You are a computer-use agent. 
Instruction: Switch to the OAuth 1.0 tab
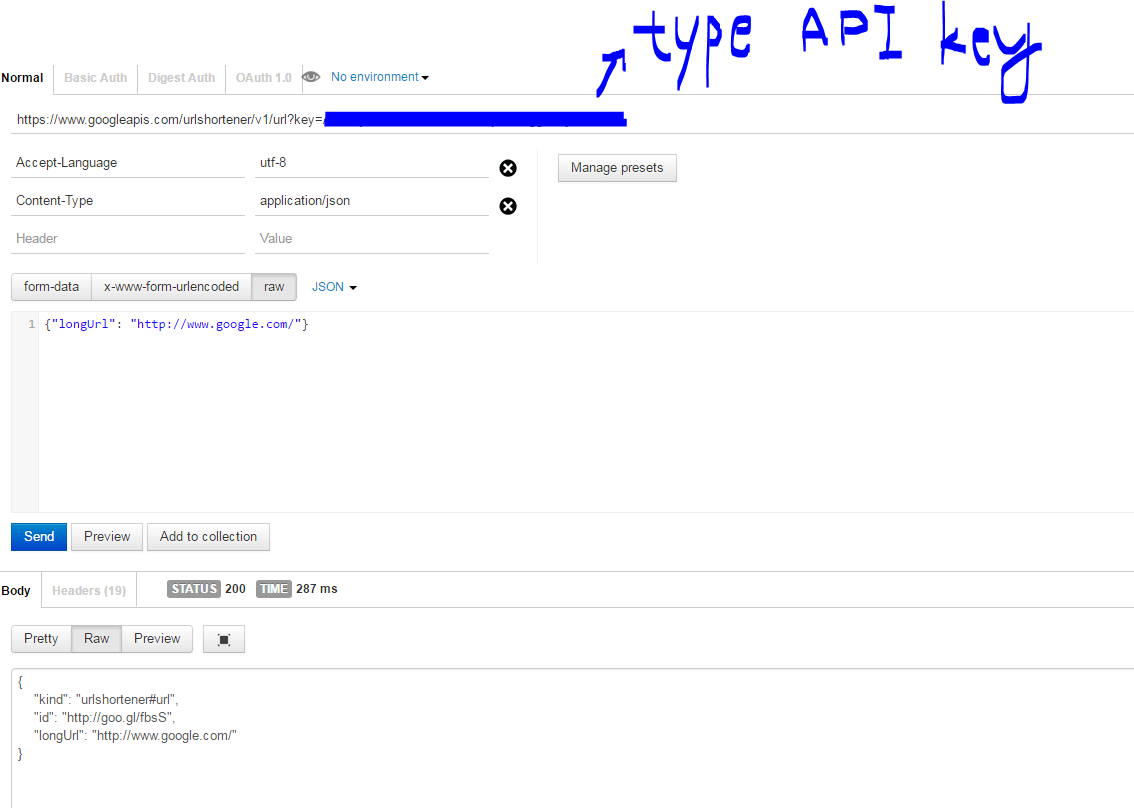[263, 78]
